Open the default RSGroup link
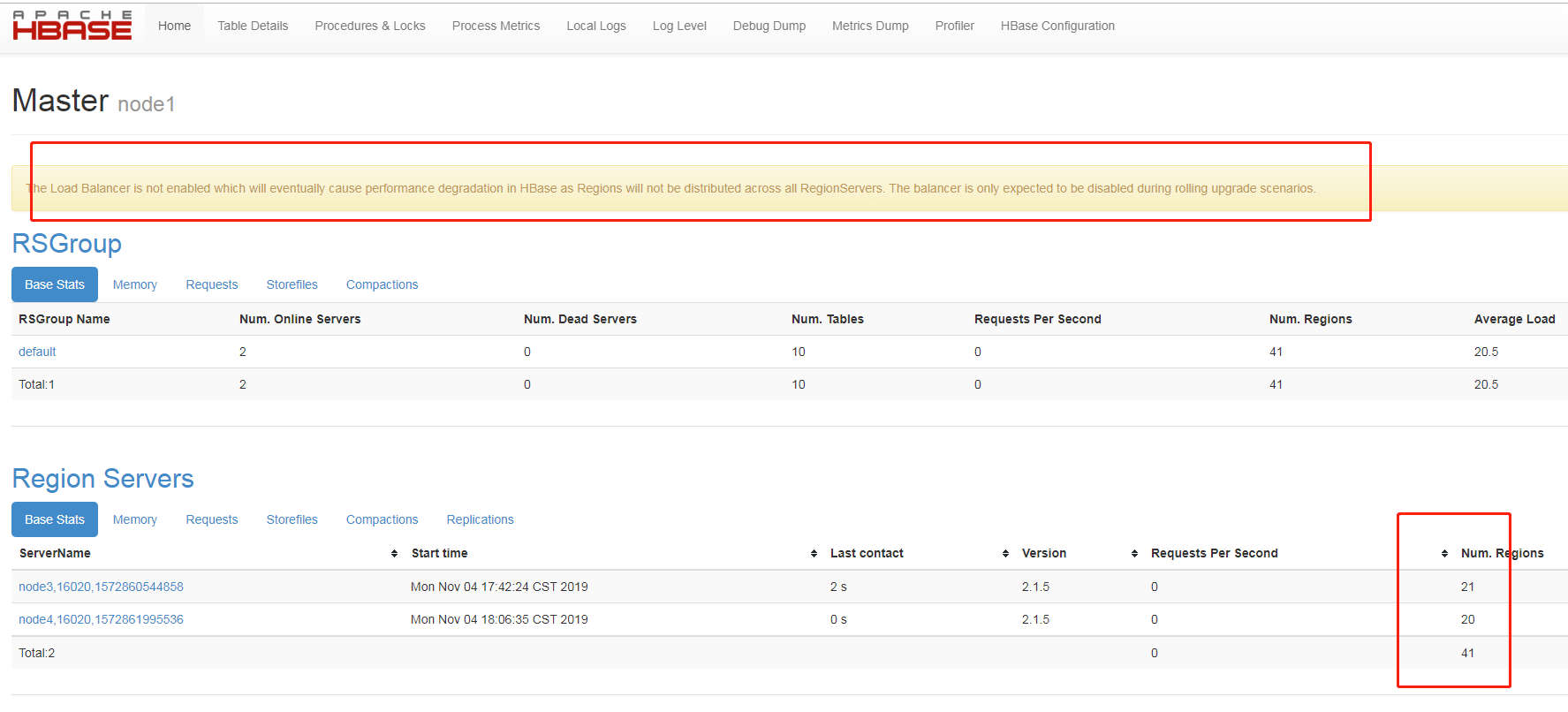This screenshot has height=712, width=1568. coord(37,352)
